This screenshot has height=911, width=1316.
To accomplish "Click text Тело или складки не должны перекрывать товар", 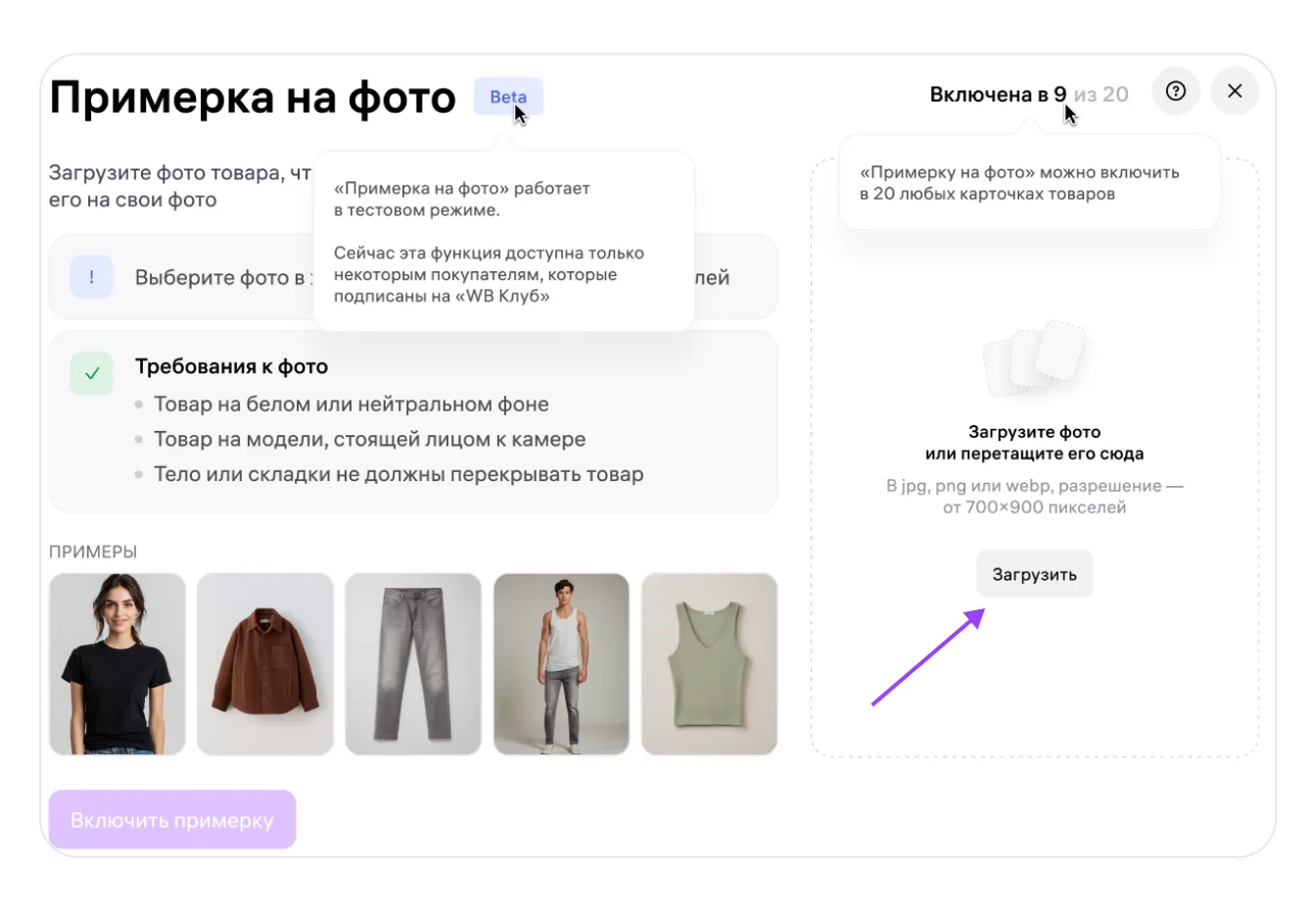I will tap(399, 474).
